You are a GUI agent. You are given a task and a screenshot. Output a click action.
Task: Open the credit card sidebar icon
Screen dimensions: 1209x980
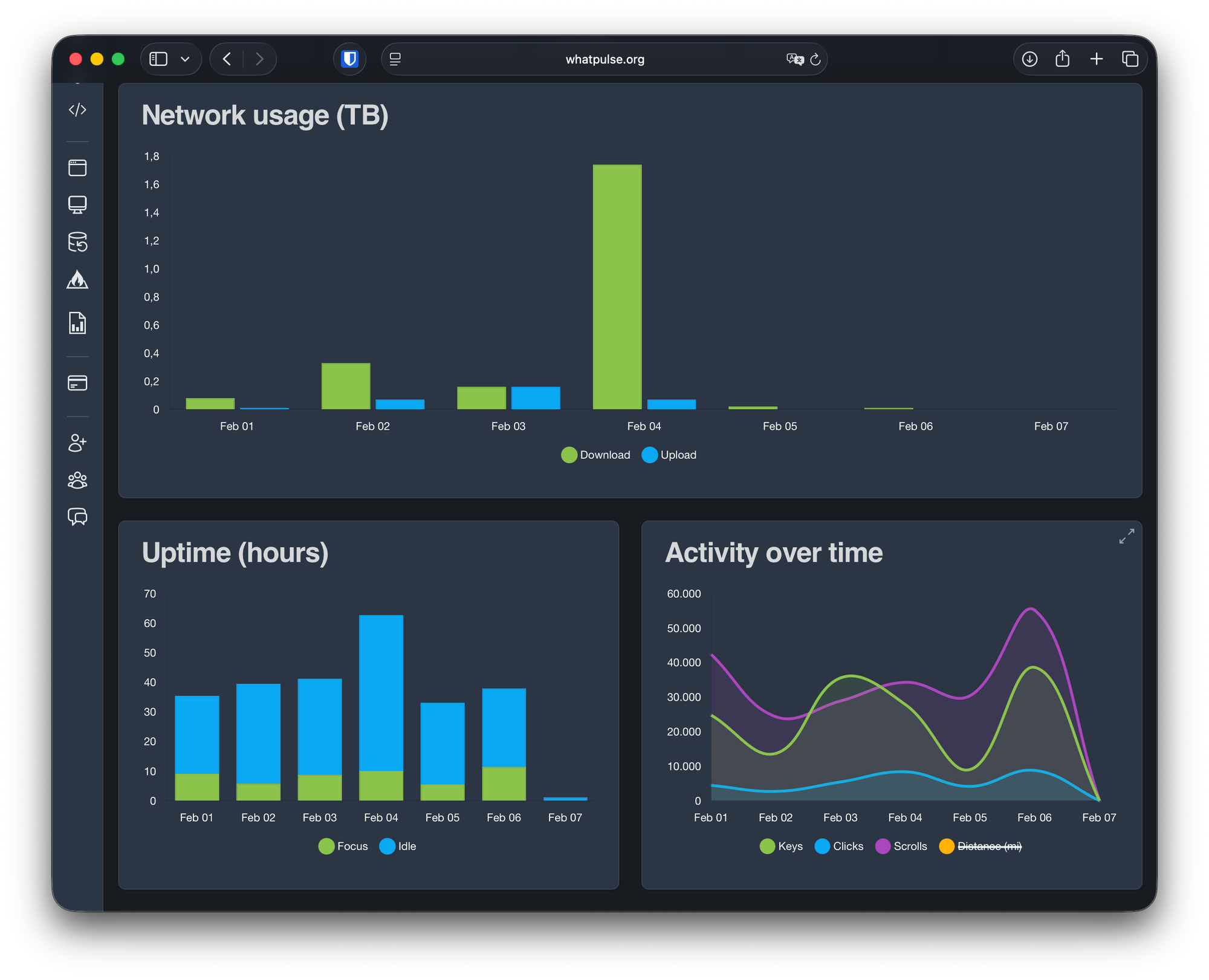click(x=77, y=383)
